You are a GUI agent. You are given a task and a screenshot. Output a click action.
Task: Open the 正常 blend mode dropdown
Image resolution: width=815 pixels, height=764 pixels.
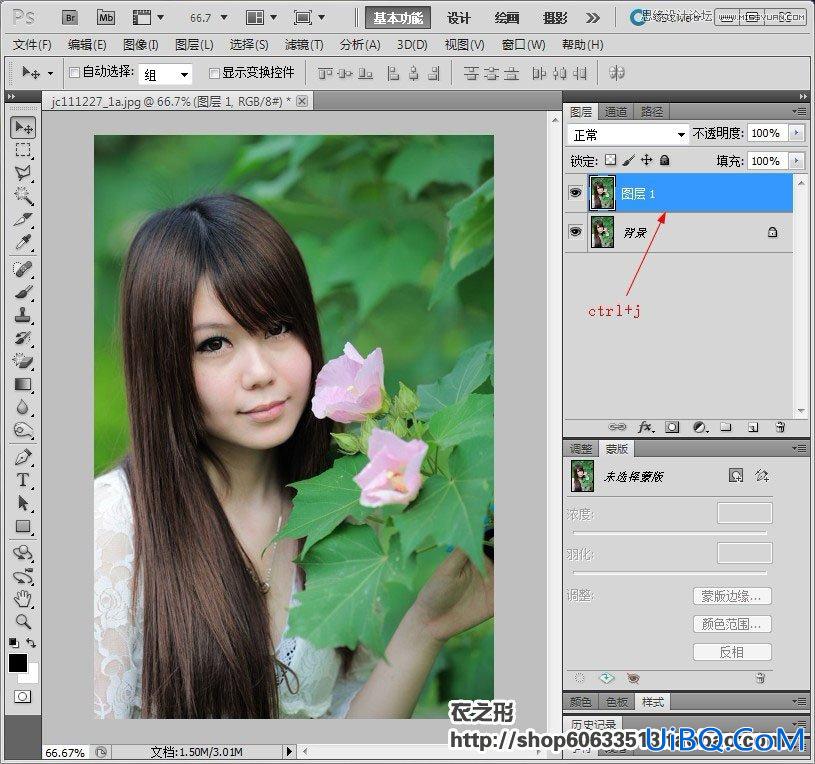(628, 135)
